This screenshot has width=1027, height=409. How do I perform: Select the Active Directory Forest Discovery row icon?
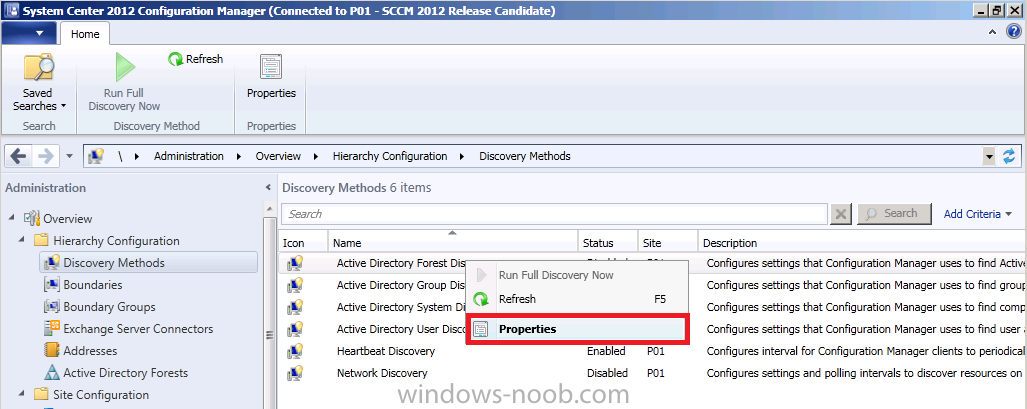coord(294,263)
